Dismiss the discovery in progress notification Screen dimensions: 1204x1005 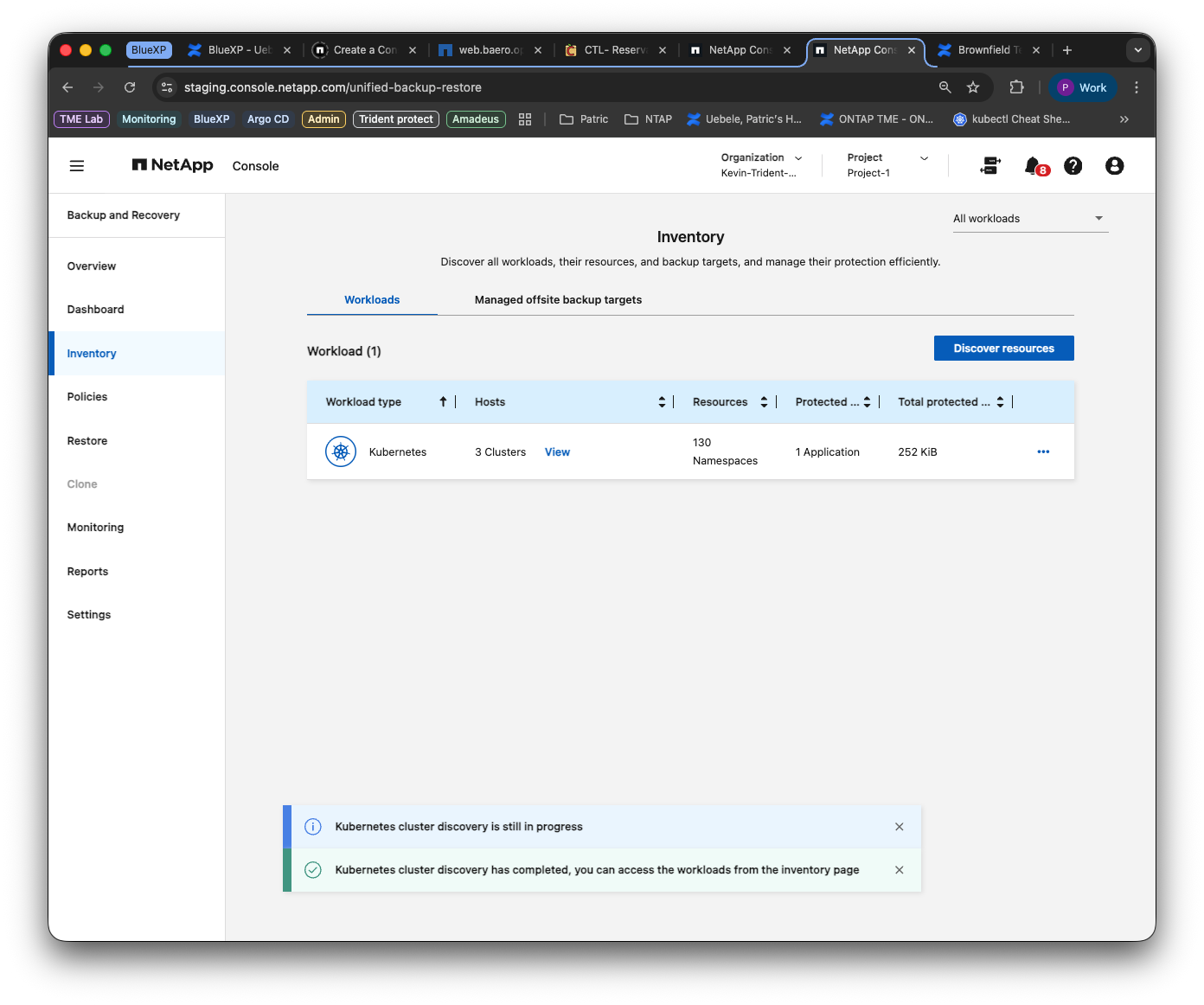click(x=900, y=827)
